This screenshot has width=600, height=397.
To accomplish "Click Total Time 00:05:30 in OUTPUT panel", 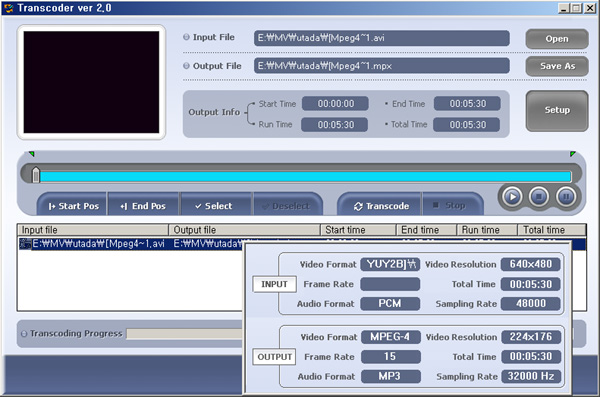I will 531,357.
